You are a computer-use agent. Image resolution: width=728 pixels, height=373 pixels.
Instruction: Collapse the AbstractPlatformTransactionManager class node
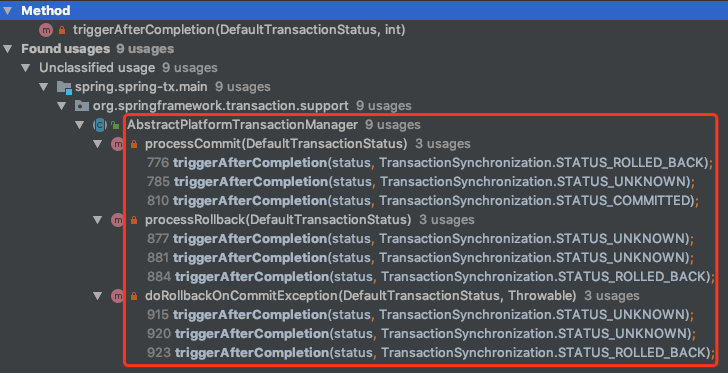pyautogui.click(x=80, y=124)
